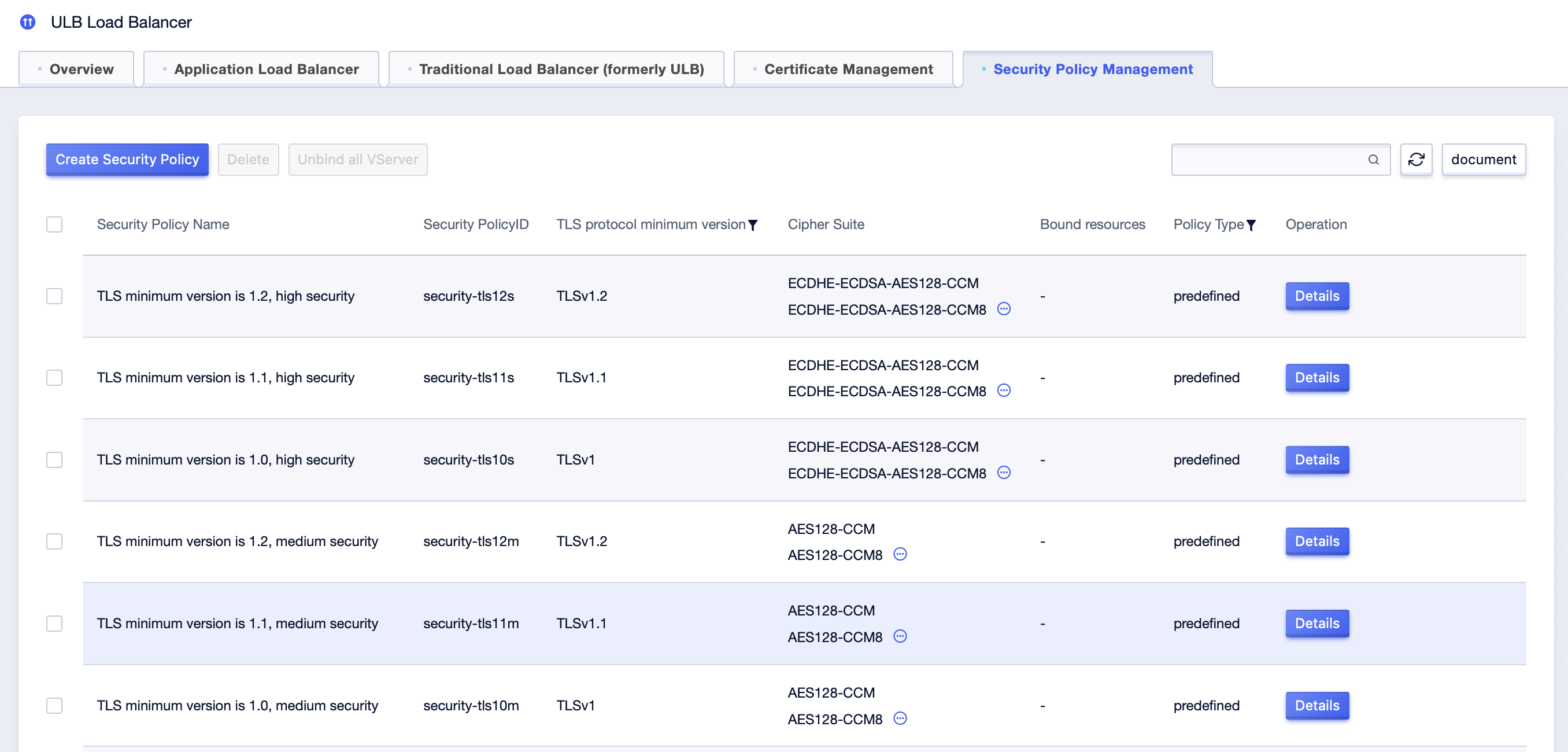View Details for security-tls11m

point(1317,624)
